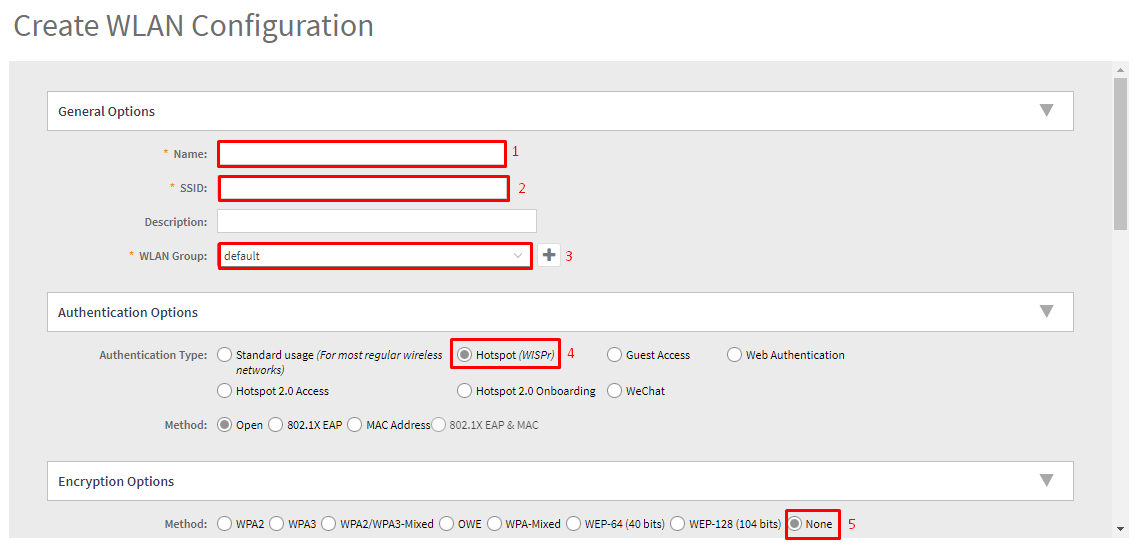
Task: Select 802.1X EAP & MAC method
Action: pyautogui.click(x=438, y=425)
